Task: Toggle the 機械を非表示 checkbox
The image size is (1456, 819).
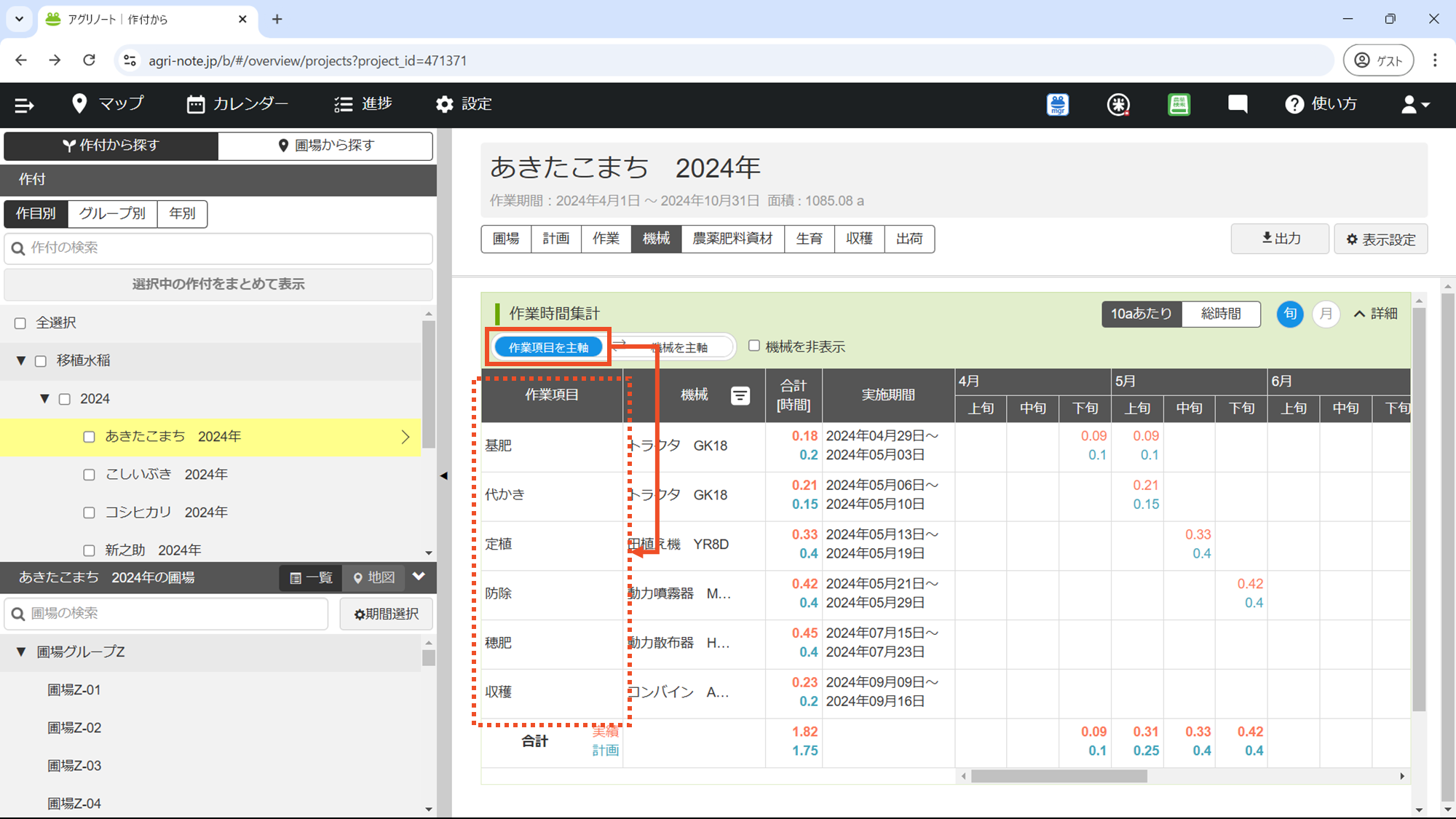Action: 754,346
